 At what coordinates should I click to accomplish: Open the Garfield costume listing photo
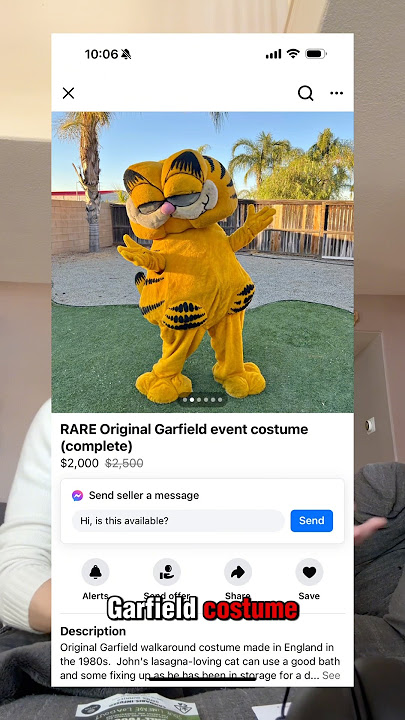pyautogui.click(x=202, y=262)
